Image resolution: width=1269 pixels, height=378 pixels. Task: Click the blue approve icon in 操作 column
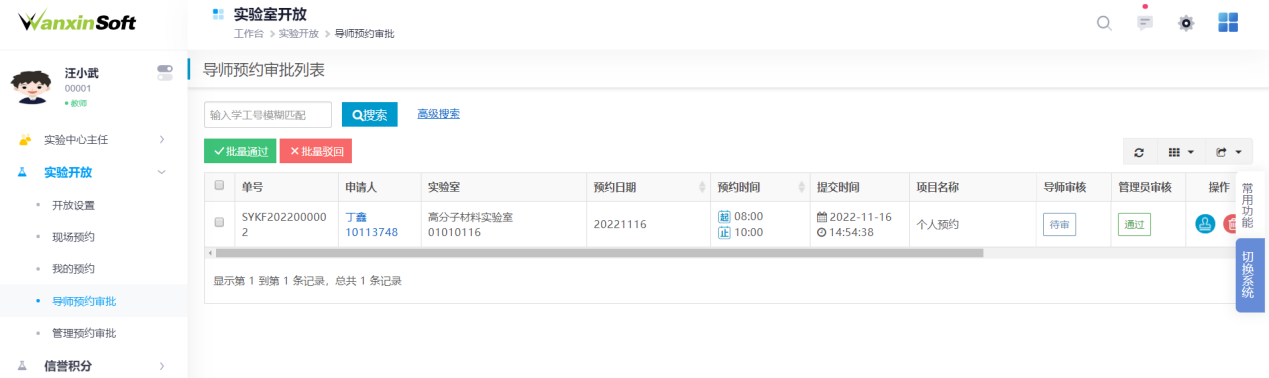coord(1205,224)
